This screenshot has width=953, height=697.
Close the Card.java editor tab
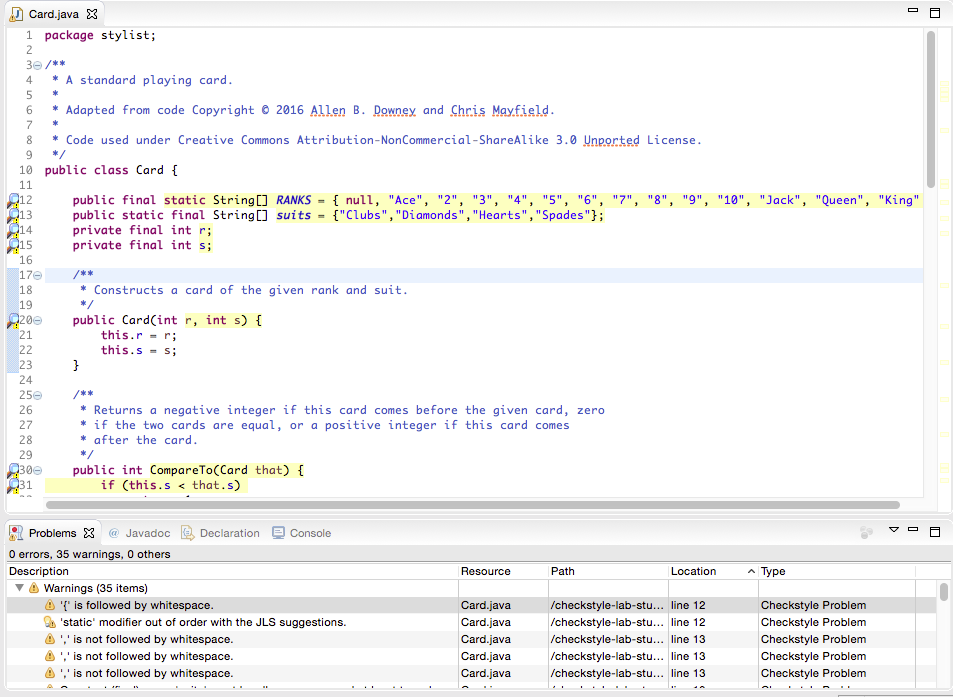pos(92,14)
